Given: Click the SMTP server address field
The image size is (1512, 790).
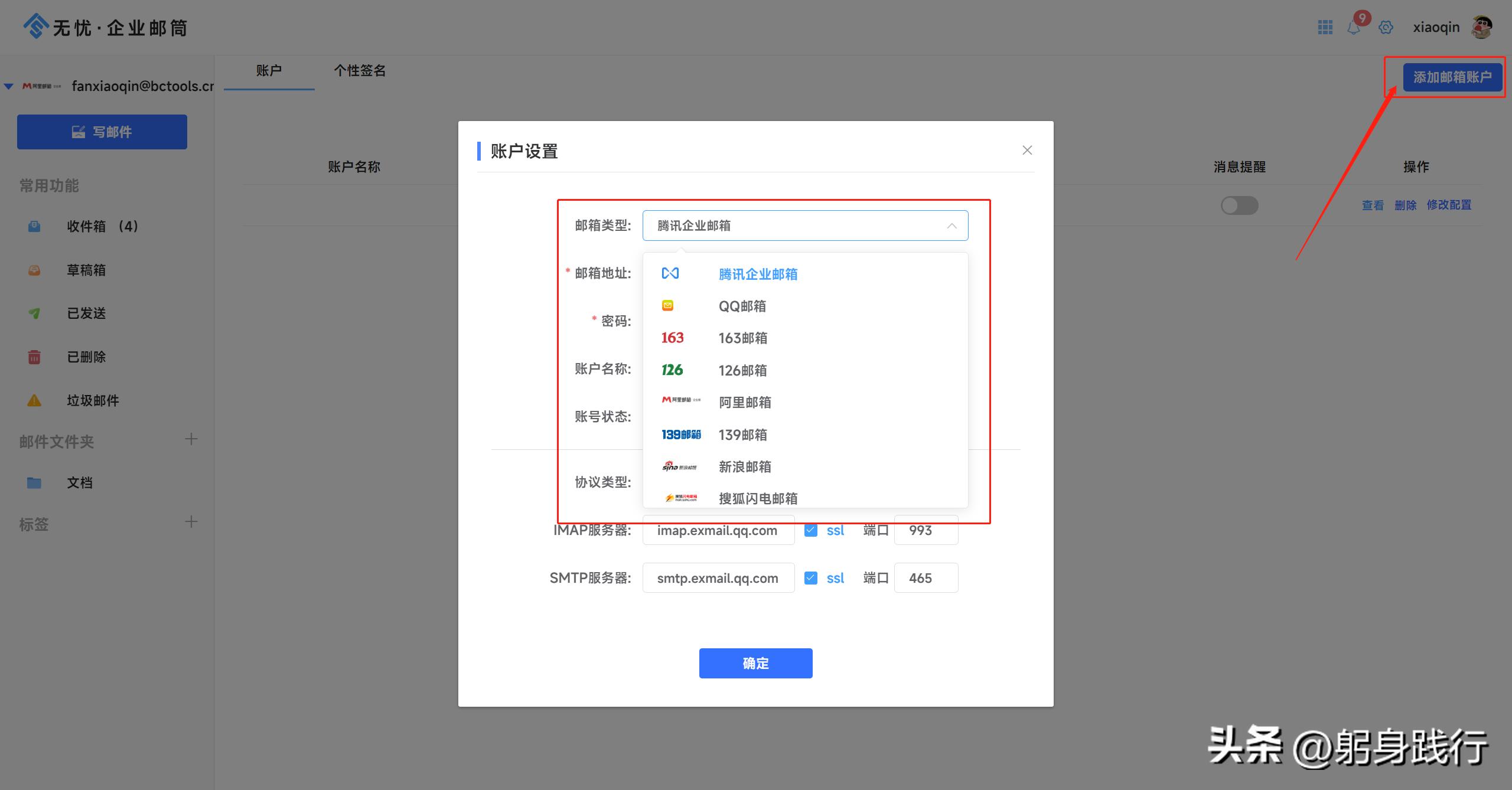Looking at the screenshot, I should click(x=718, y=577).
